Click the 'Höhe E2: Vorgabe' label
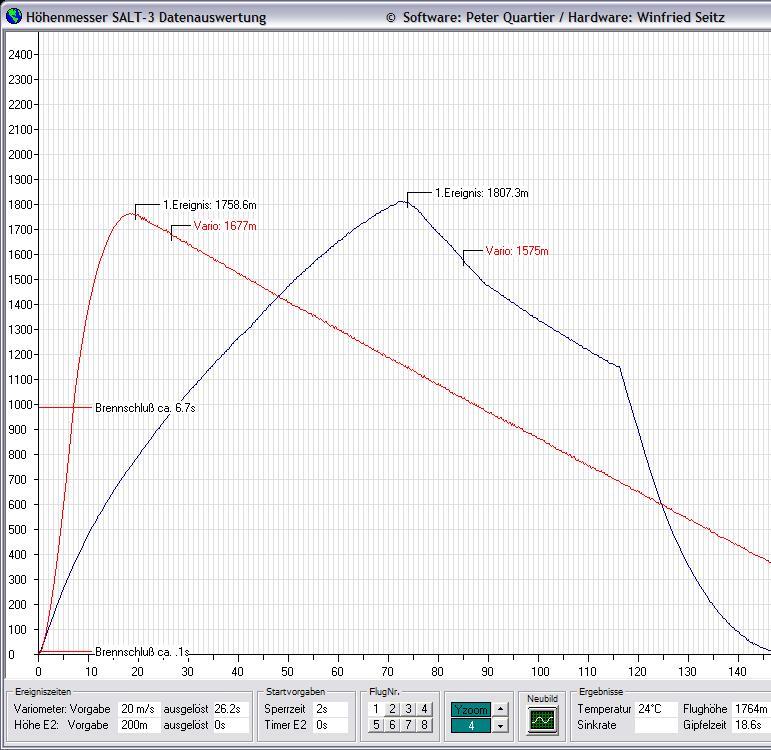 (61, 725)
